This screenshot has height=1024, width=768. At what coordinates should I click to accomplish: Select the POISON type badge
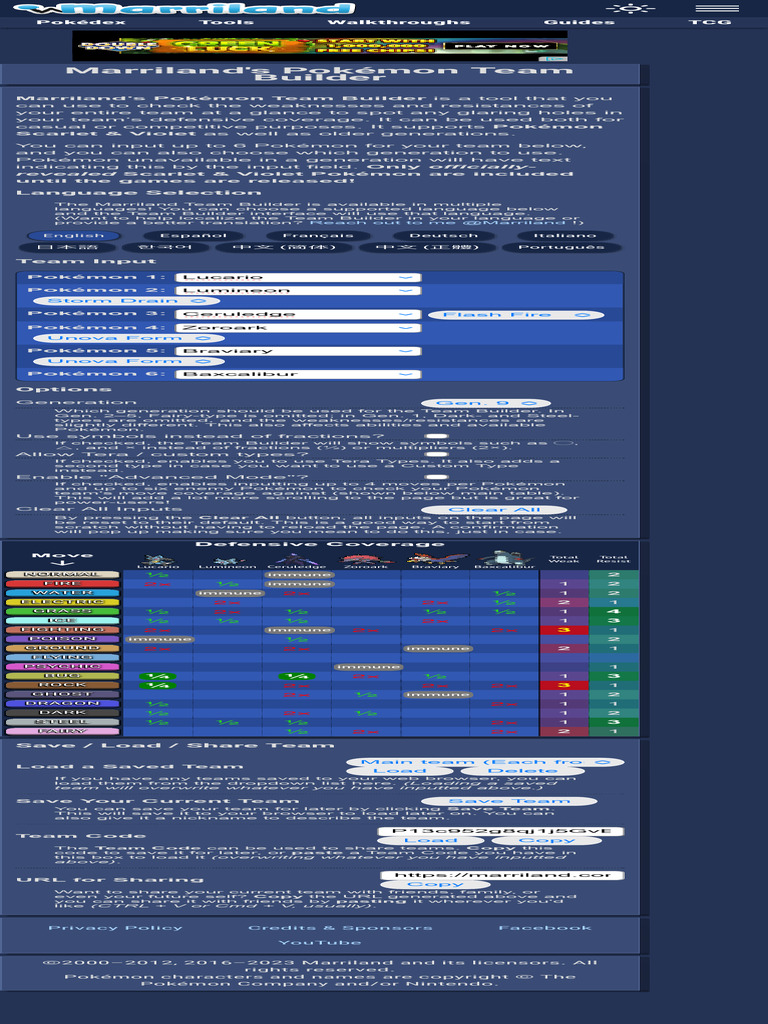click(63, 639)
